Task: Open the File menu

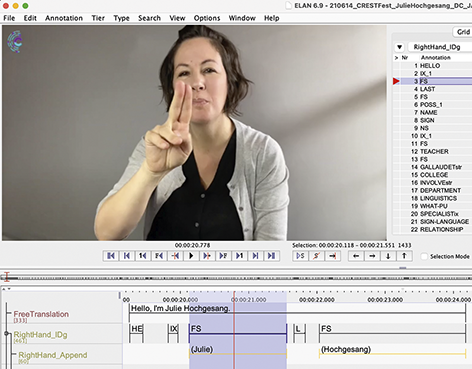Action: pos(9,18)
